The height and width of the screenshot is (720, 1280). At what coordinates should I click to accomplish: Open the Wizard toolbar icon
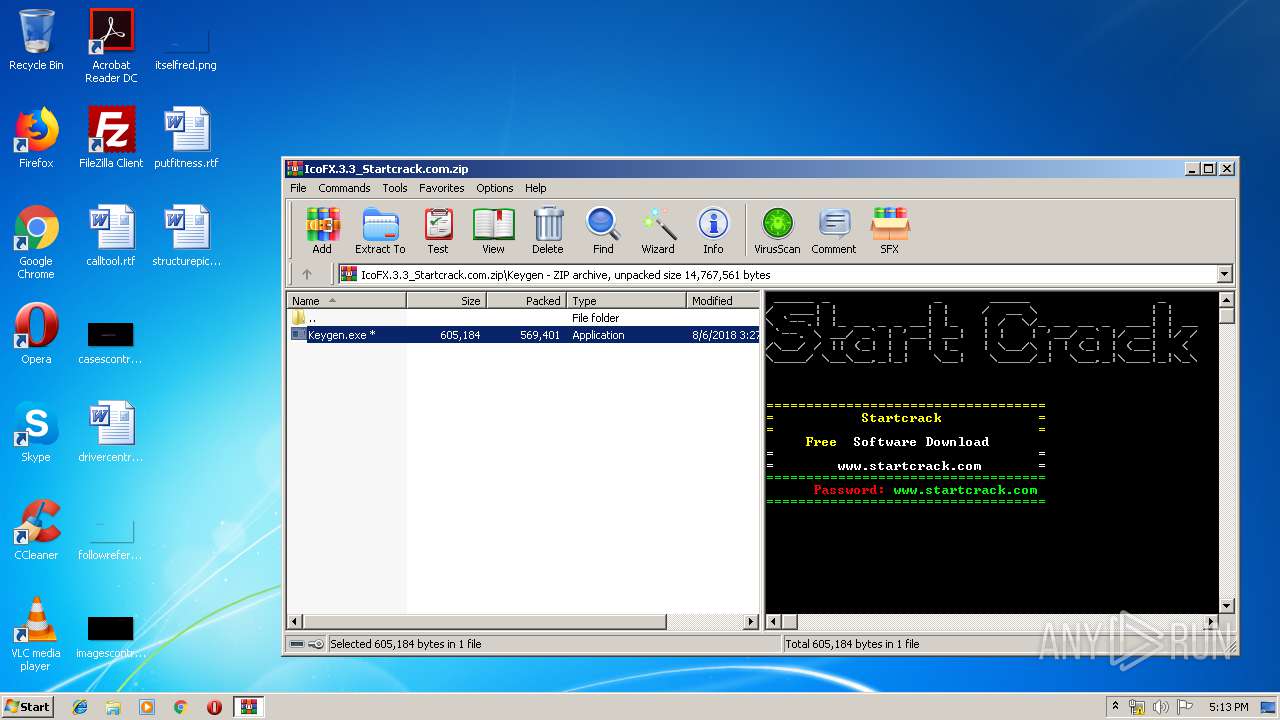(x=658, y=231)
